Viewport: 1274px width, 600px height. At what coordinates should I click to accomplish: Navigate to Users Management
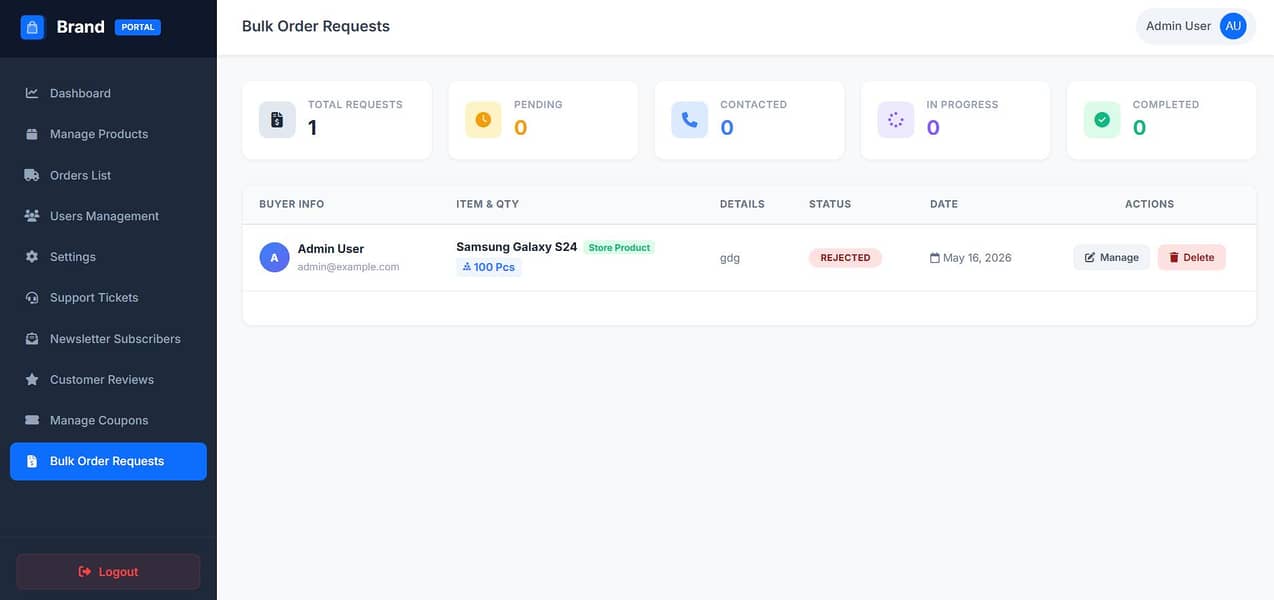point(108,216)
